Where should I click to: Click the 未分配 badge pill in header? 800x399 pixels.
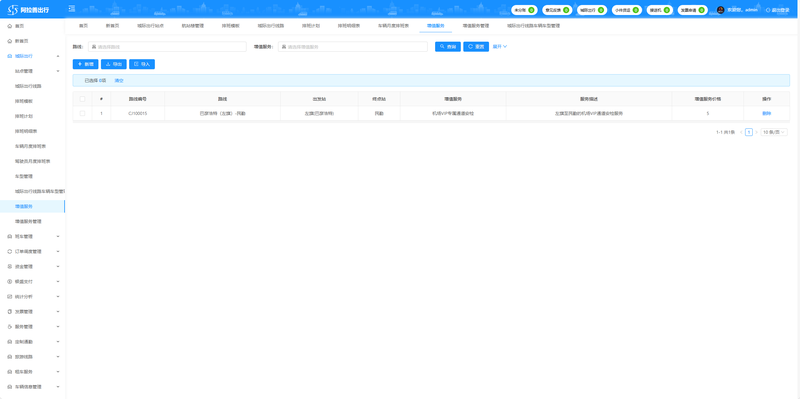(524, 10)
